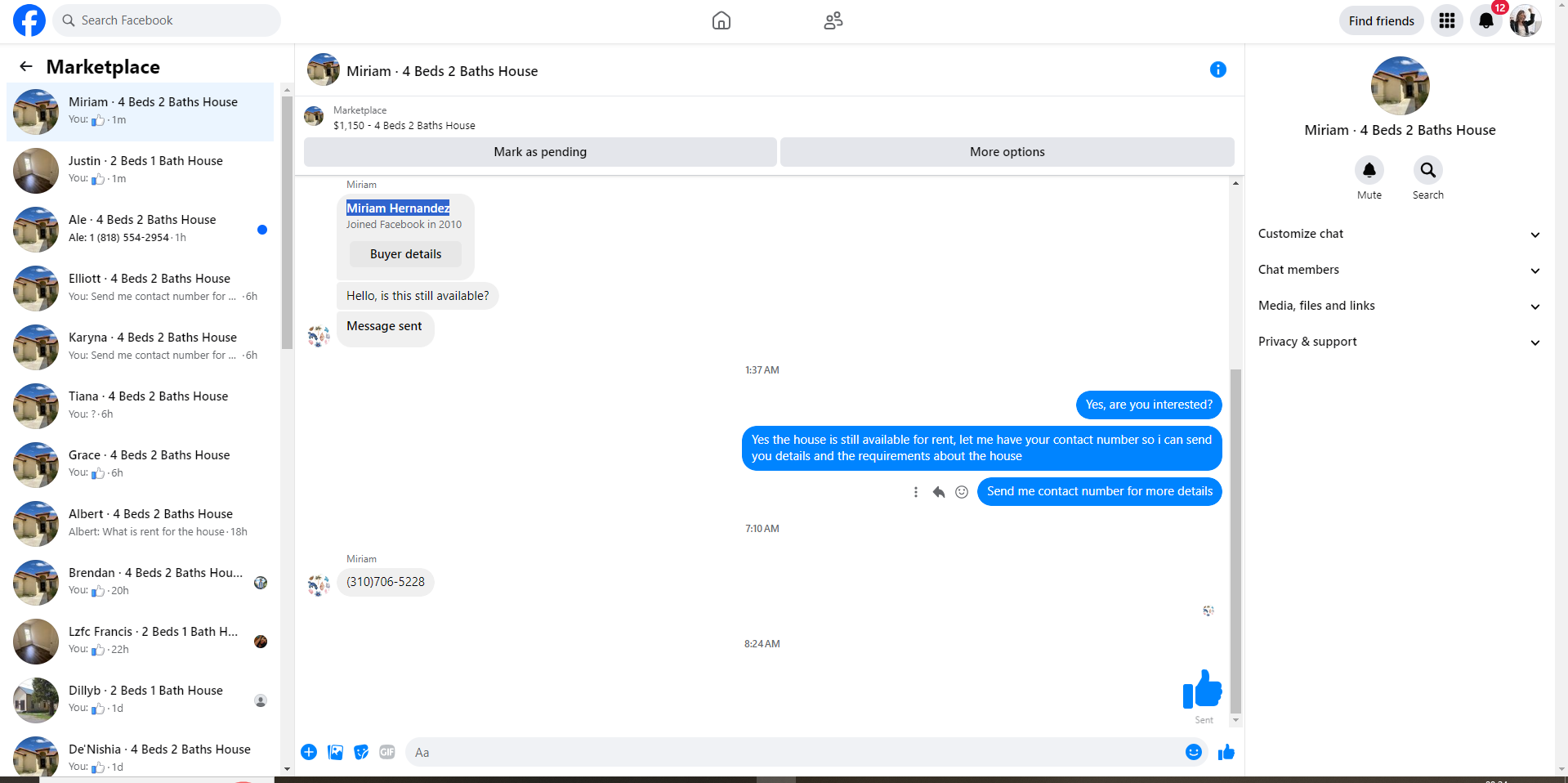Click the (310)706-5228 phone number message

386,582
